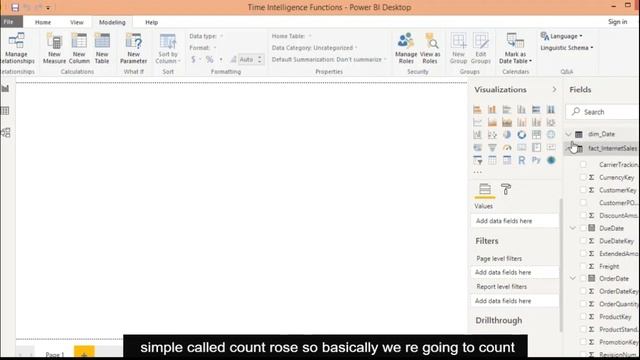Screen dimensions: 640x360
Task: Select the gauge visualization
Action: click(x=507, y=147)
